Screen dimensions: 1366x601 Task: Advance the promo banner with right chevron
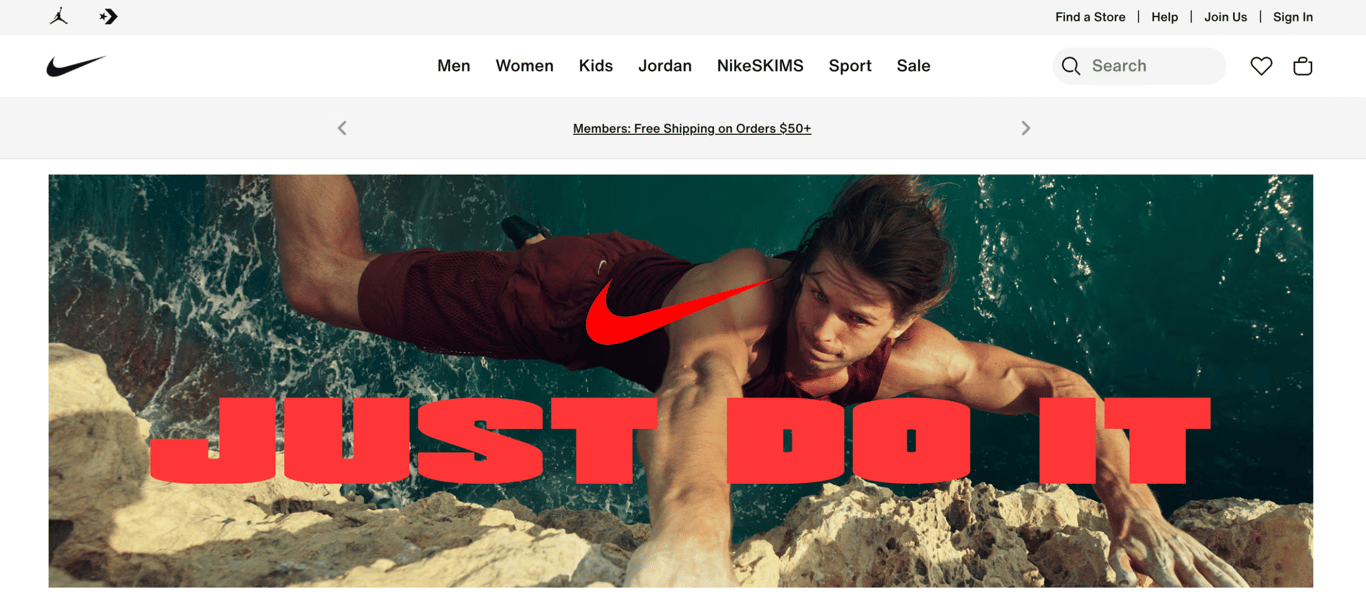point(1025,127)
